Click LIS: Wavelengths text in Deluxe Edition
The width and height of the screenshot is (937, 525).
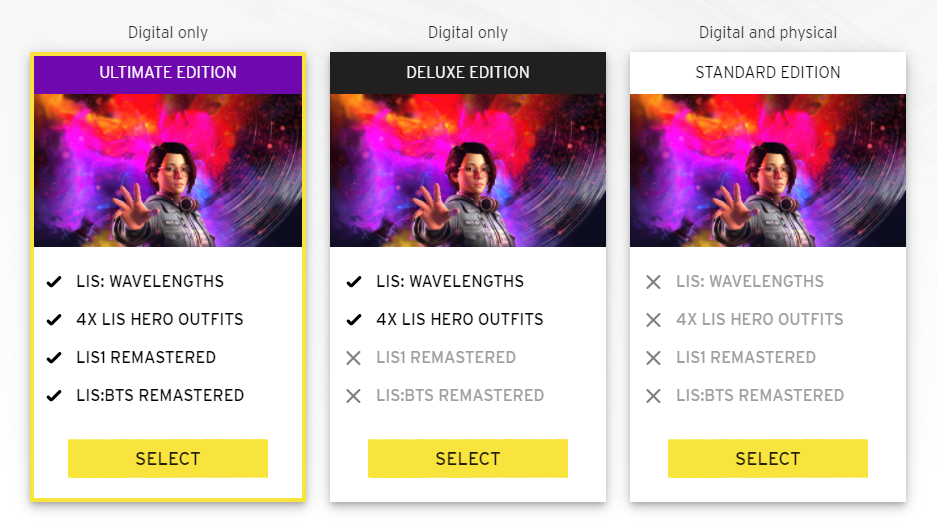tap(449, 282)
